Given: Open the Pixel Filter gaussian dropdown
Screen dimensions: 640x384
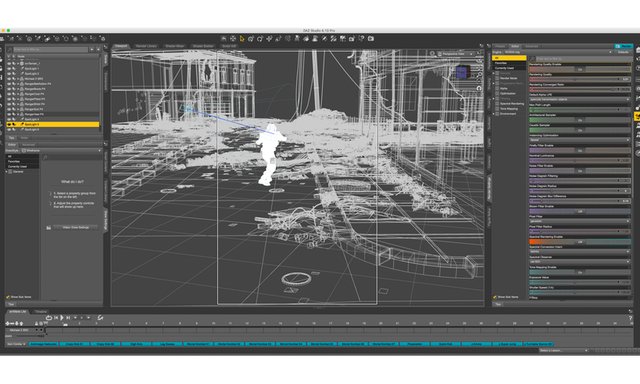Looking at the screenshot, I should pyautogui.click(x=580, y=221).
